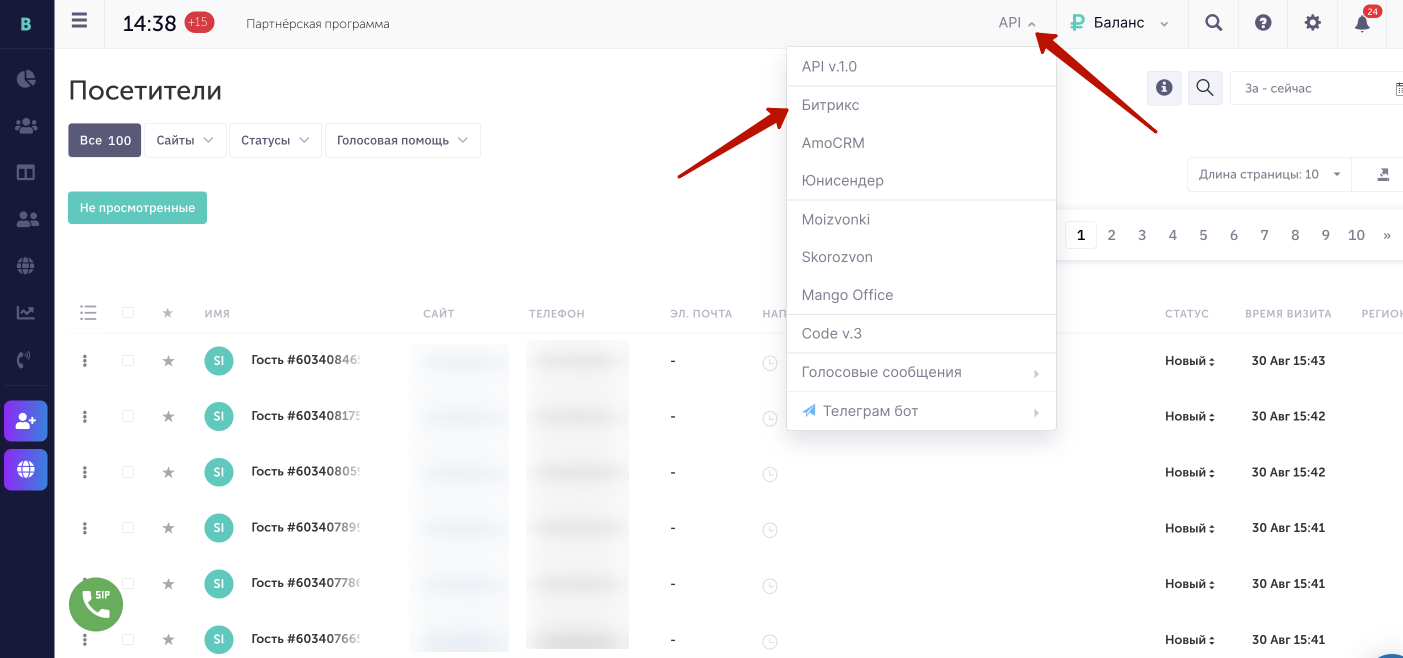Click the +15 red badge near clock
This screenshot has height=658, width=1403.
tap(199, 22)
